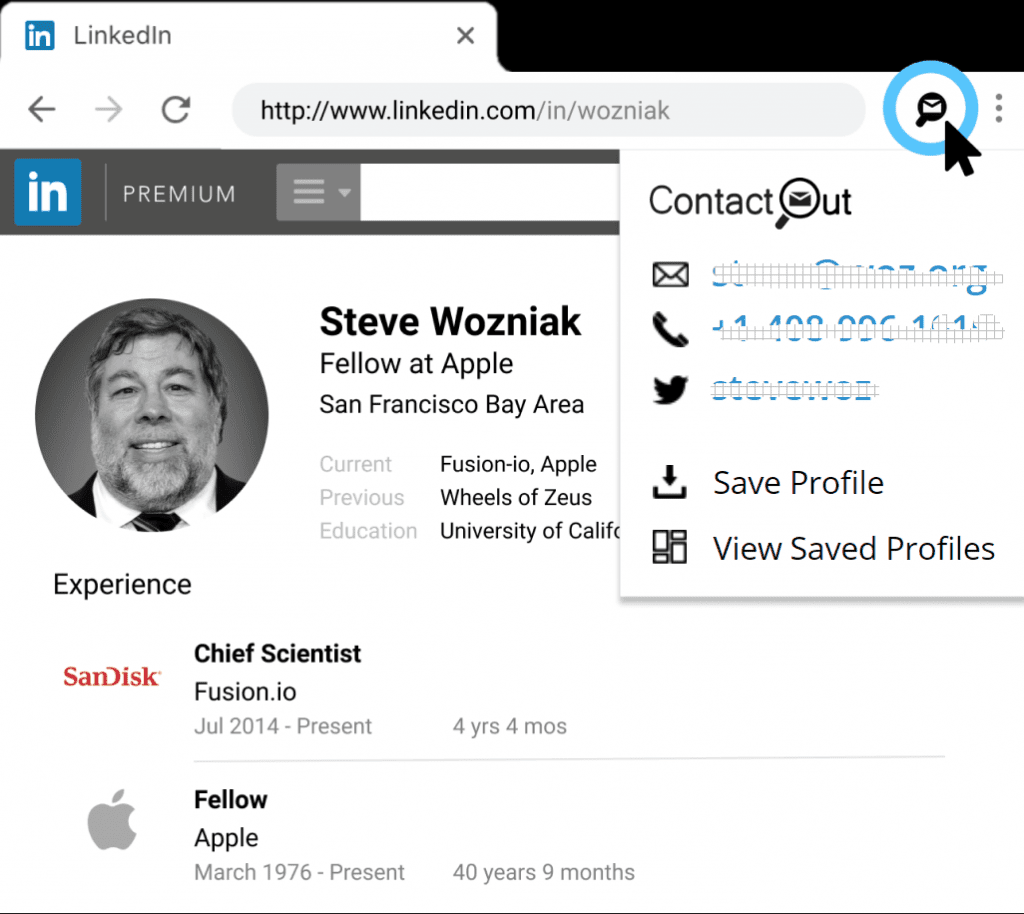Click the Apple logo in Experience
The width and height of the screenshot is (1024, 914).
click(111, 823)
